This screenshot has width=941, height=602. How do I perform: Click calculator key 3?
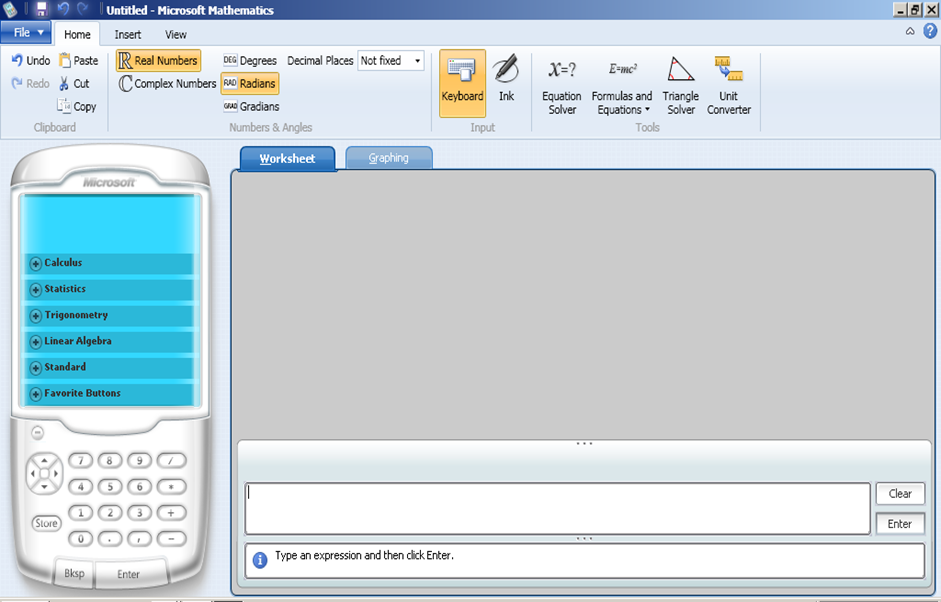(x=139, y=513)
